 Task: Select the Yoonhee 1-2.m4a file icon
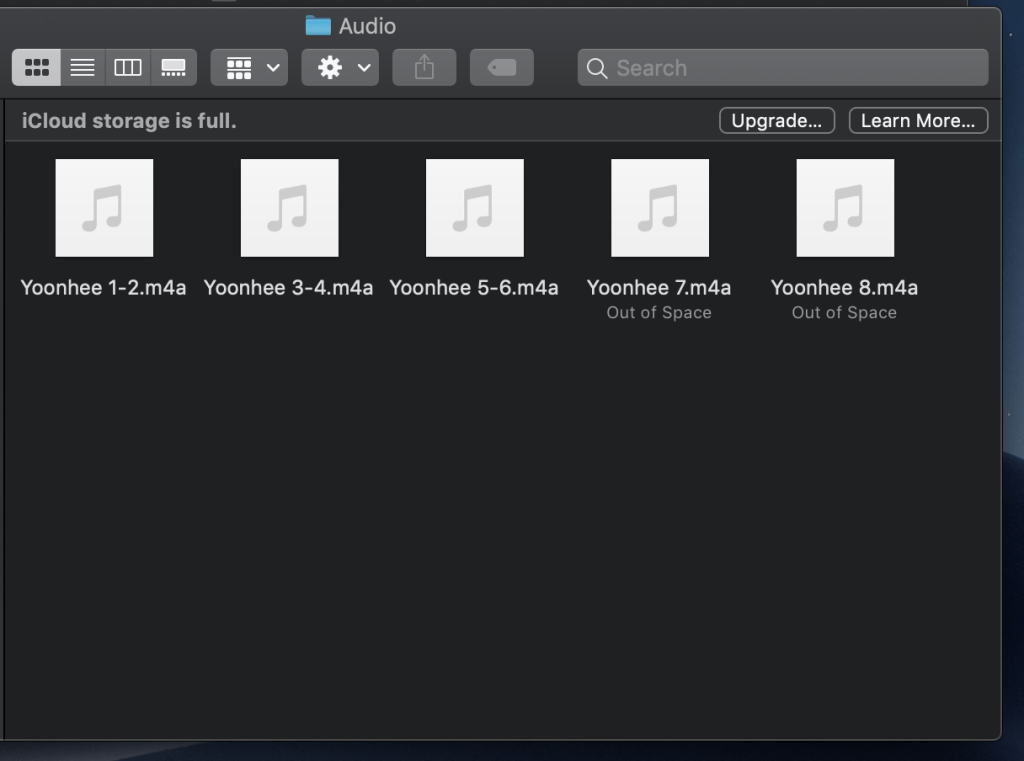(x=104, y=208)
